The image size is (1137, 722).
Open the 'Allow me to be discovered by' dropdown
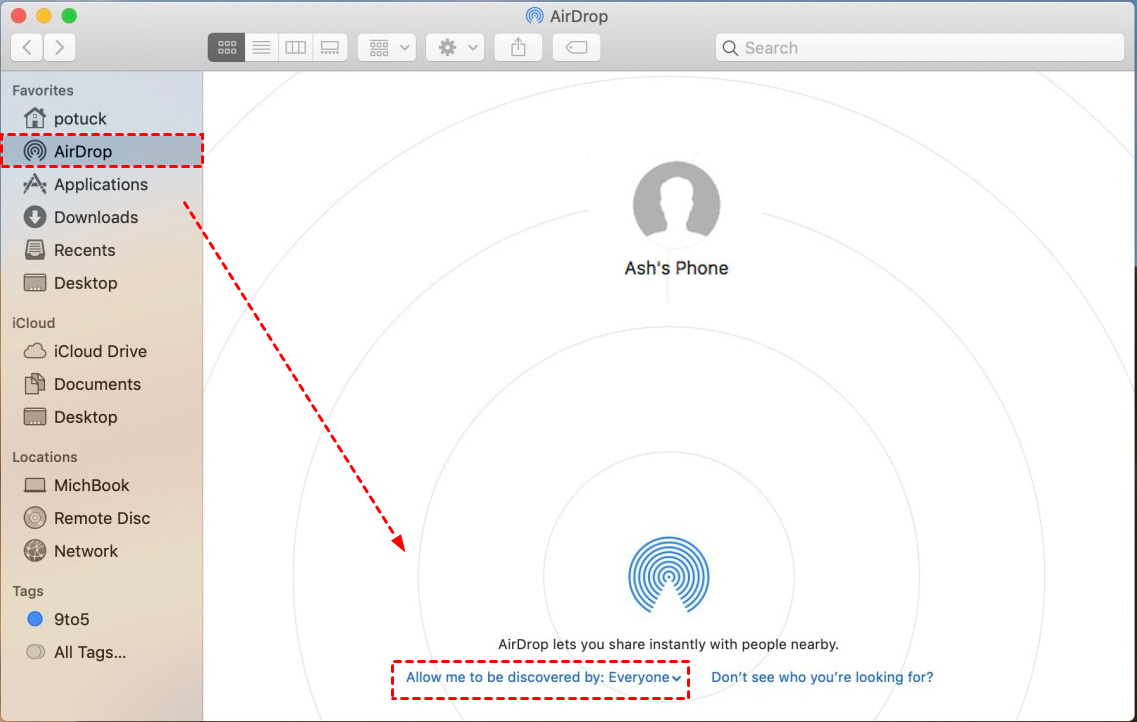[x=543, y=677]
